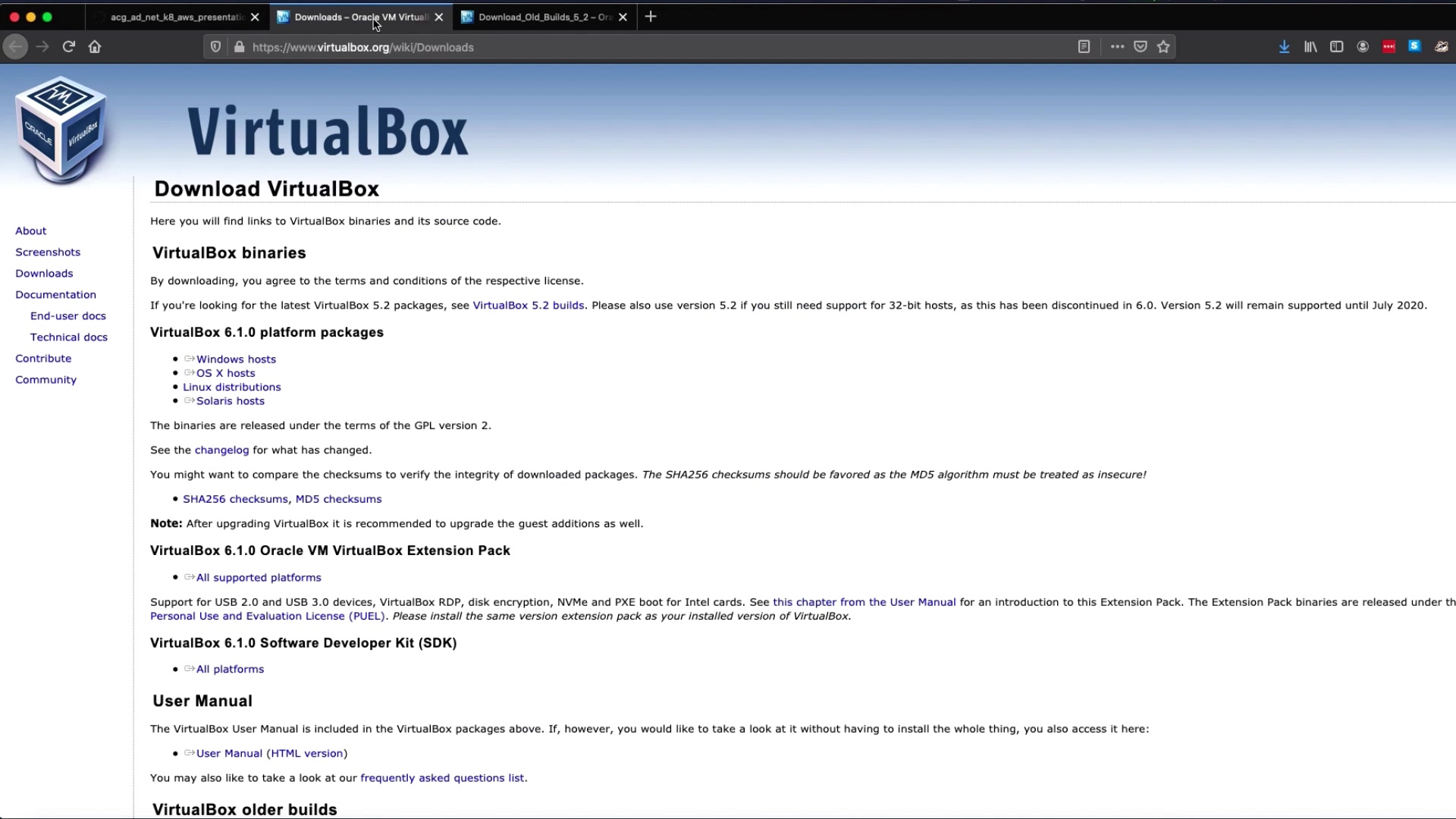Open Technical docs in sidebar
This screenshot has width=1456, height=819.
click(69, 337)
